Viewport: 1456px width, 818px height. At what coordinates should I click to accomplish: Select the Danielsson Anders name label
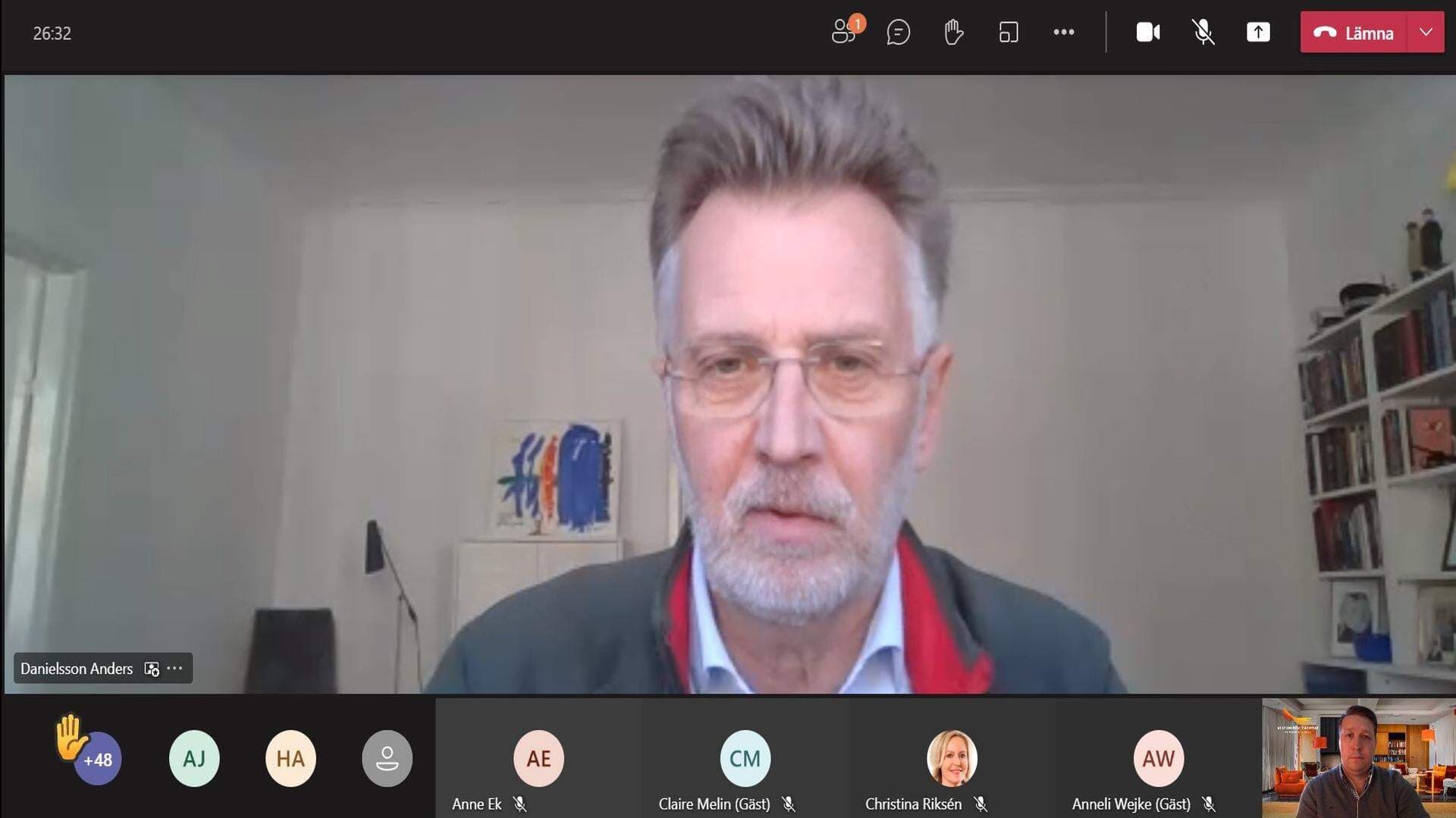click(x=77, y=669)
